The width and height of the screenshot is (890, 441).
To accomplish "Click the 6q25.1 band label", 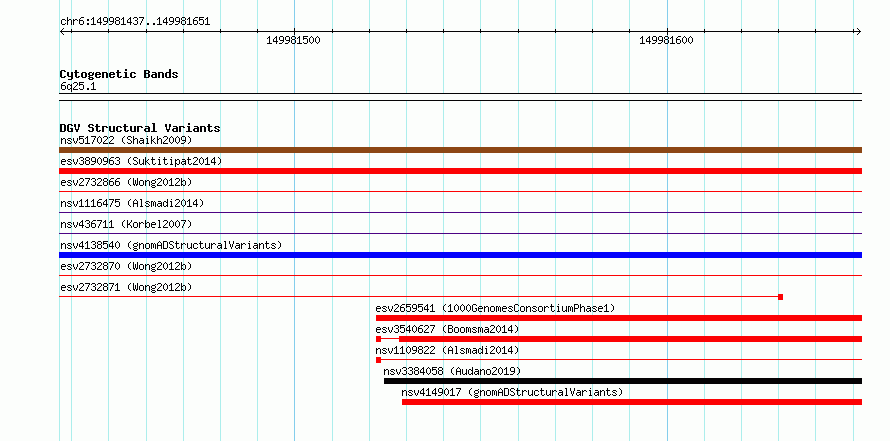I will pos(78,86).
